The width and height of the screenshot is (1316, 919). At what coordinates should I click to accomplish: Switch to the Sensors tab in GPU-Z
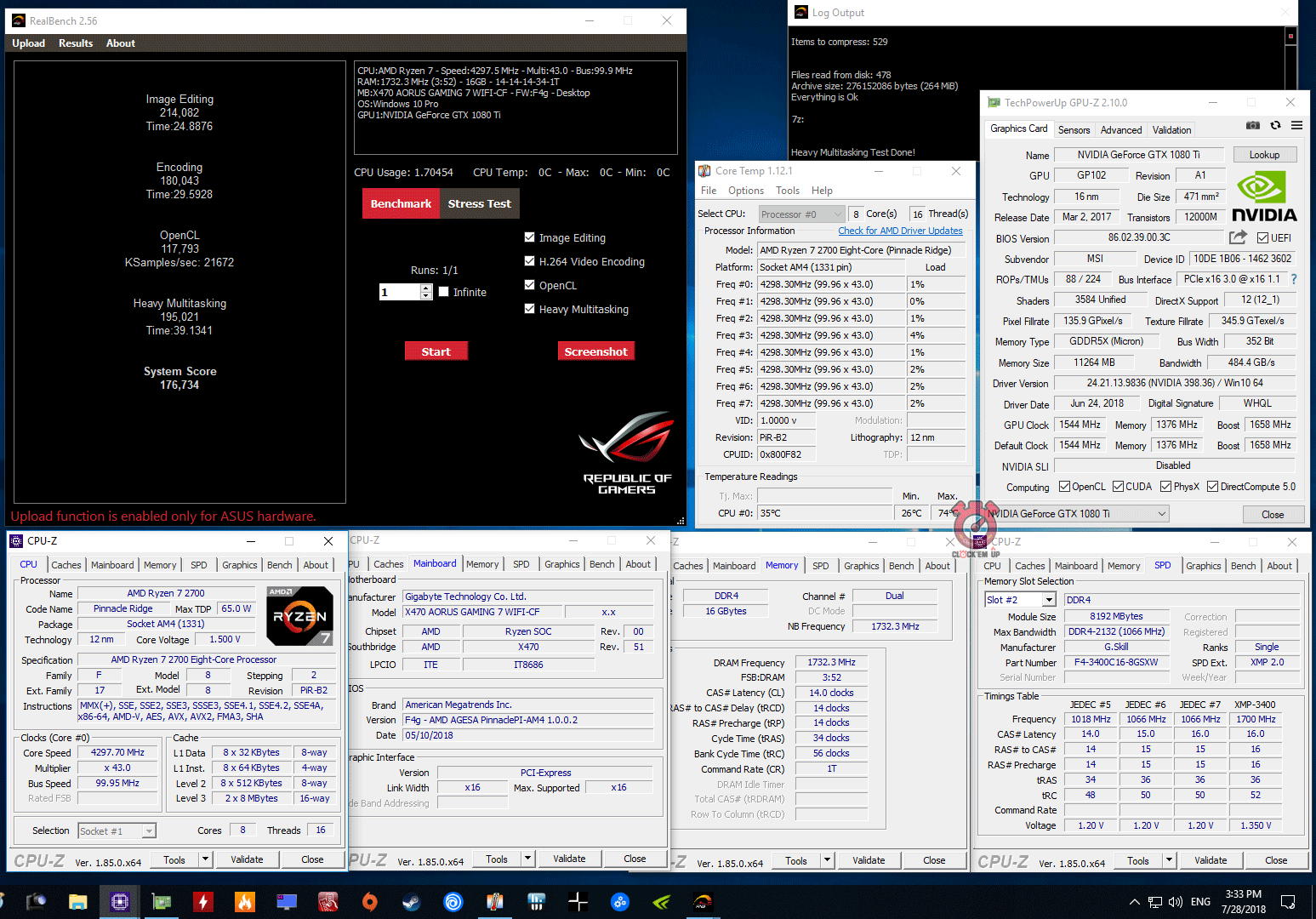coord(1074,130)
